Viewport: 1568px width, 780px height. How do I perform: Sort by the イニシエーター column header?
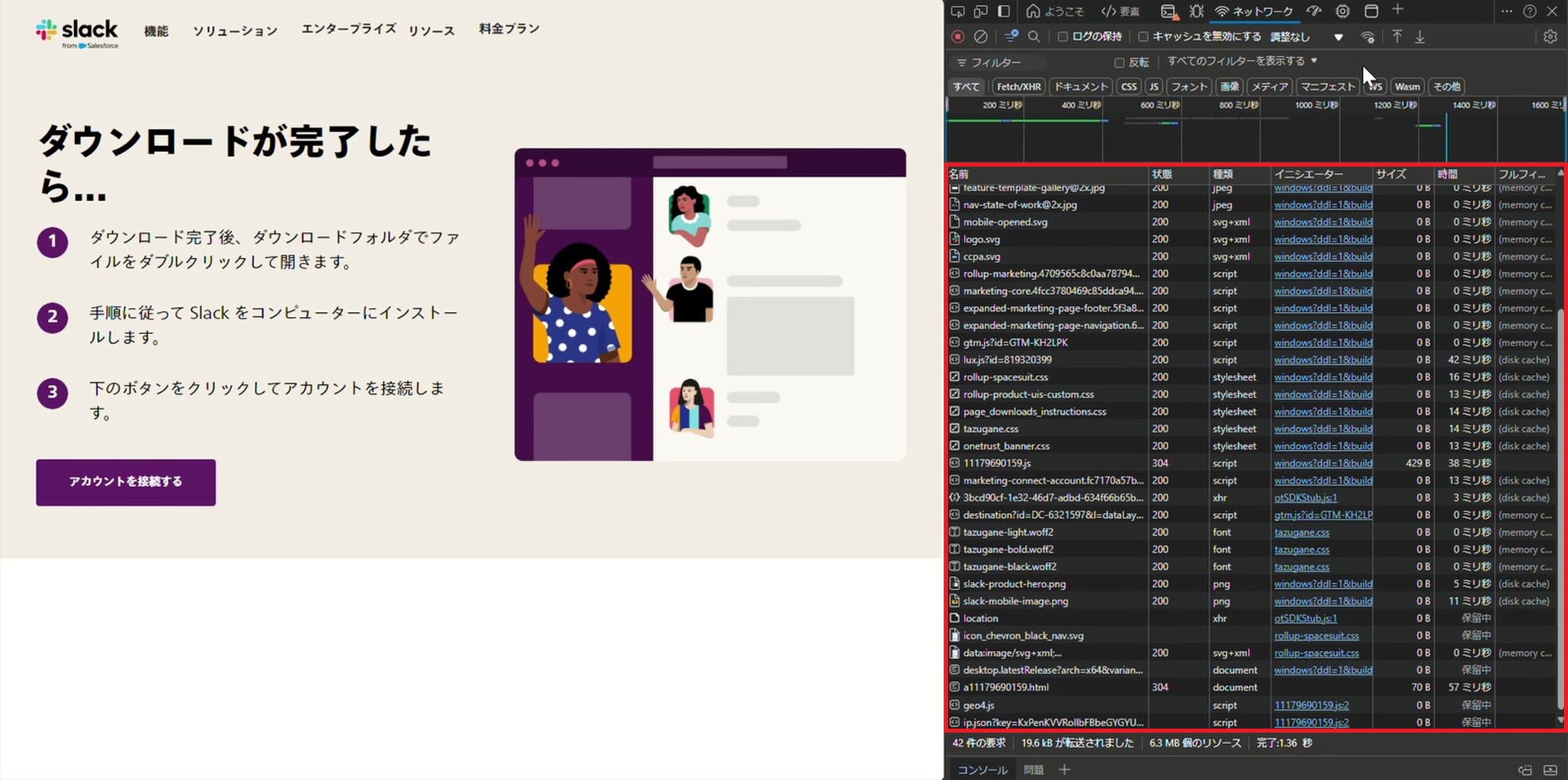(1321, 174)
